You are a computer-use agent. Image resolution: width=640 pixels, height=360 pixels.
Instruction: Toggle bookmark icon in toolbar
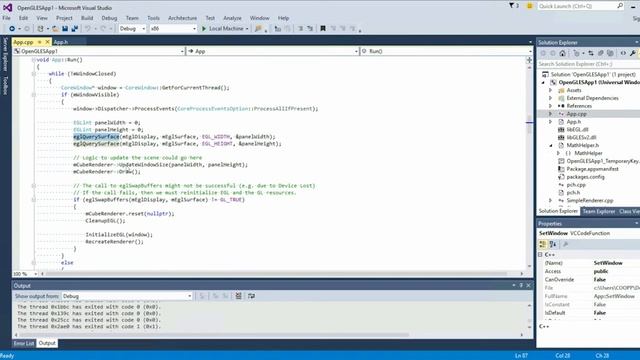pyautogui.click(x=323, y=29)
